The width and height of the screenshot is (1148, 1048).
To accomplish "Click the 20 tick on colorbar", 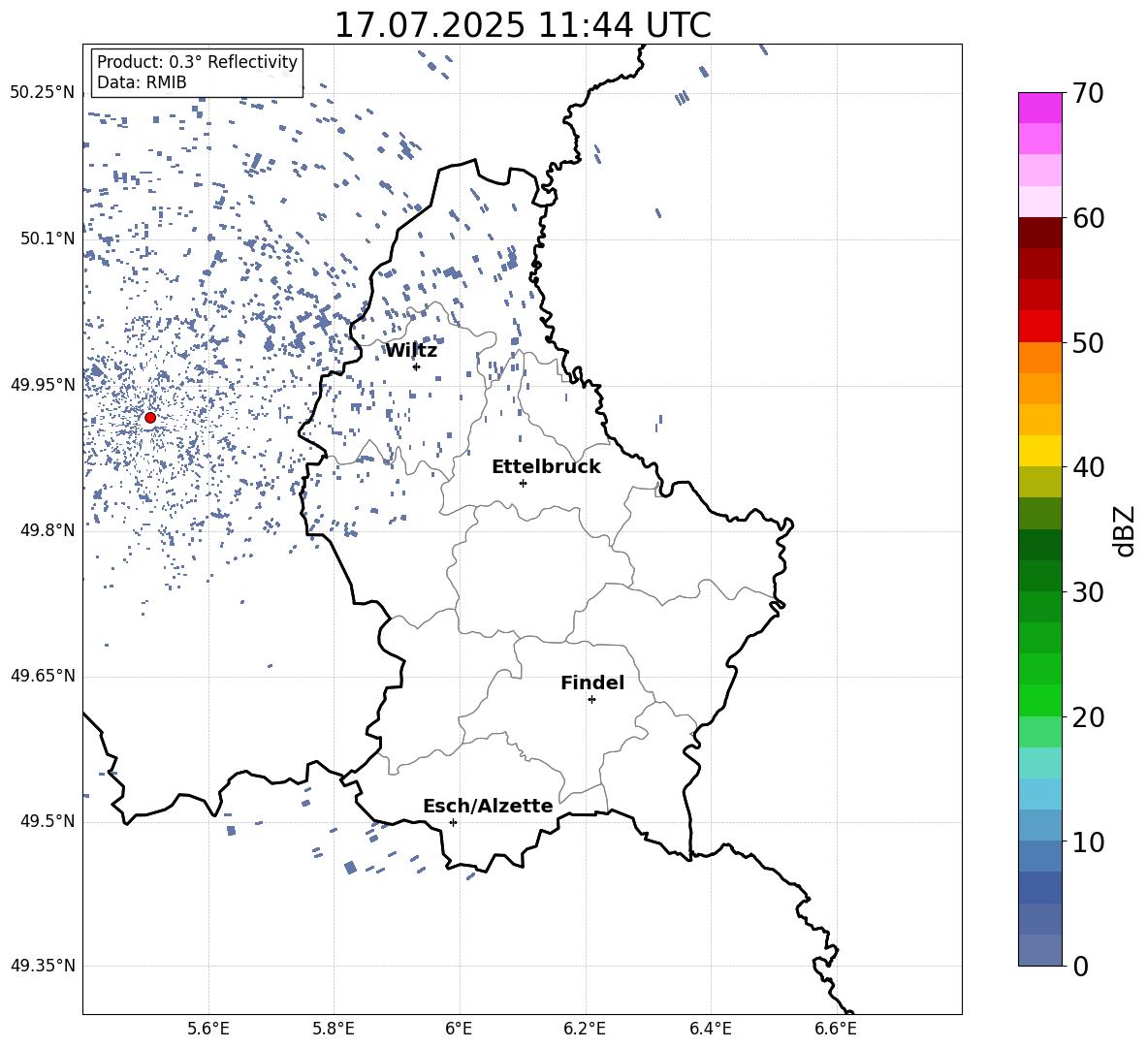I will 1089,716.
